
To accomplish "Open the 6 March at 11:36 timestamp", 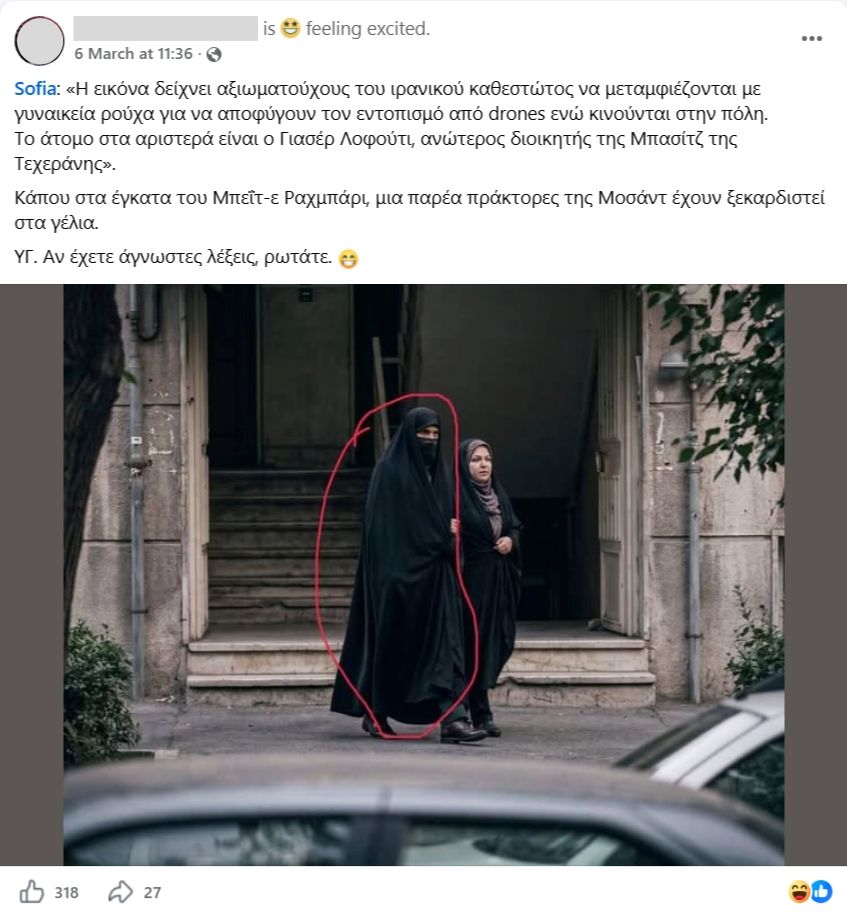I will click(x=134, y=54).
